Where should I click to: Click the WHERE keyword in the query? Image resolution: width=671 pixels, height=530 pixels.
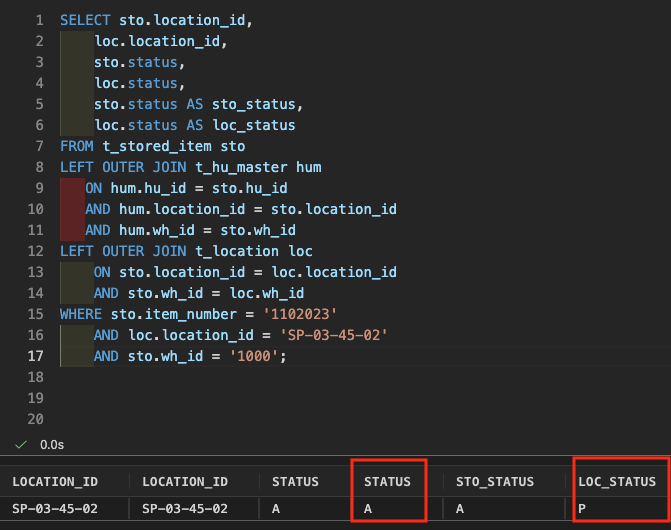coord(81,314)
